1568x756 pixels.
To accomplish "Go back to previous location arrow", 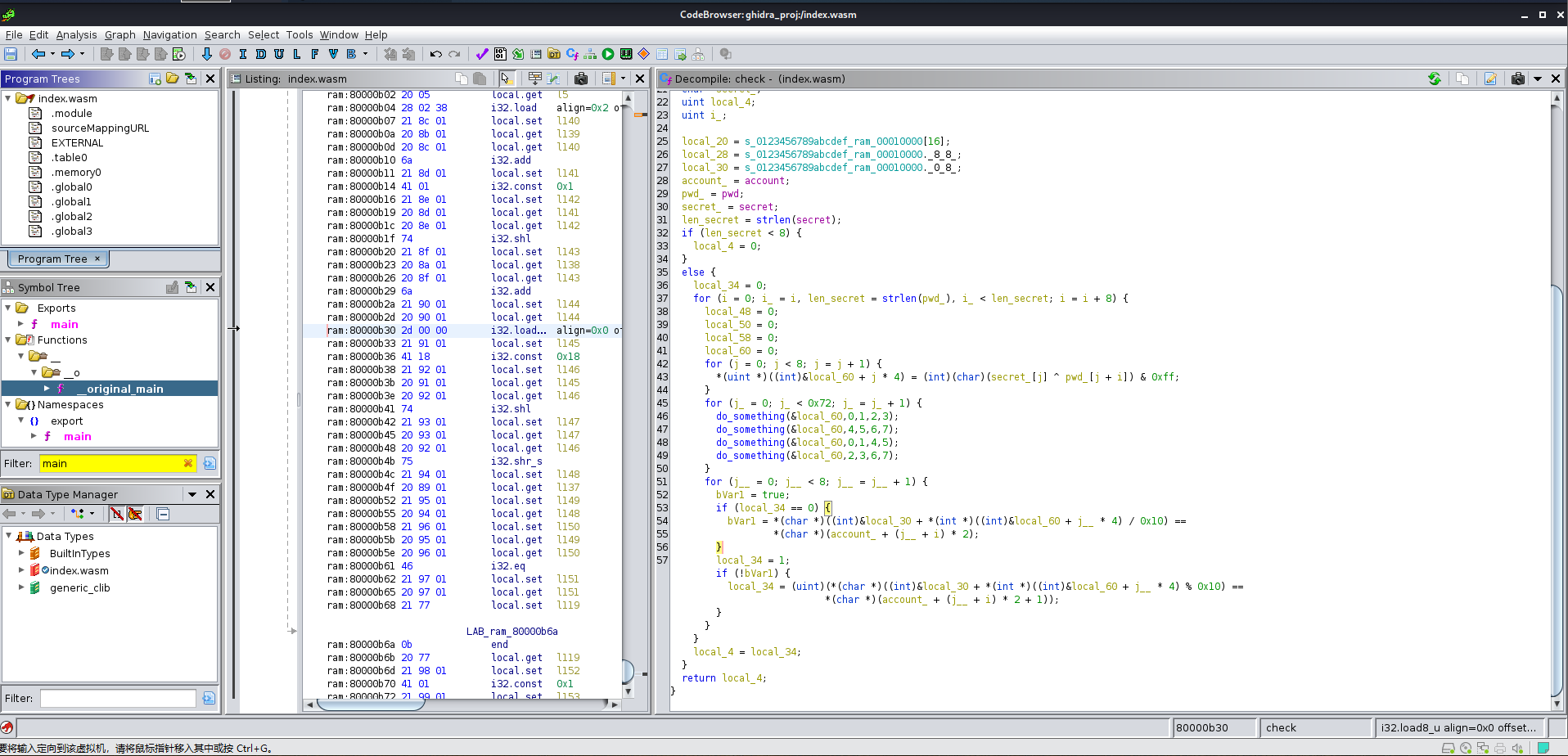I will [x=38, y=54].
